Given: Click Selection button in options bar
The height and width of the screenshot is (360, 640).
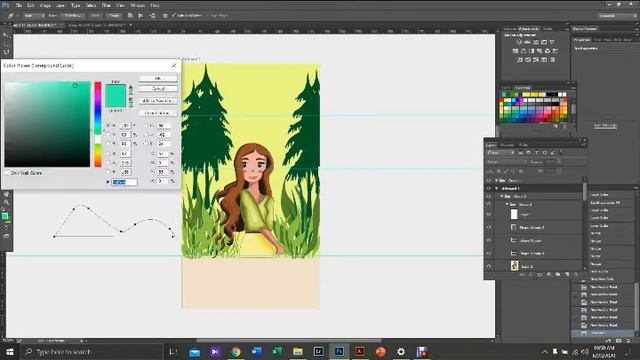Looking at the screenshot, I should pos(73,16).
